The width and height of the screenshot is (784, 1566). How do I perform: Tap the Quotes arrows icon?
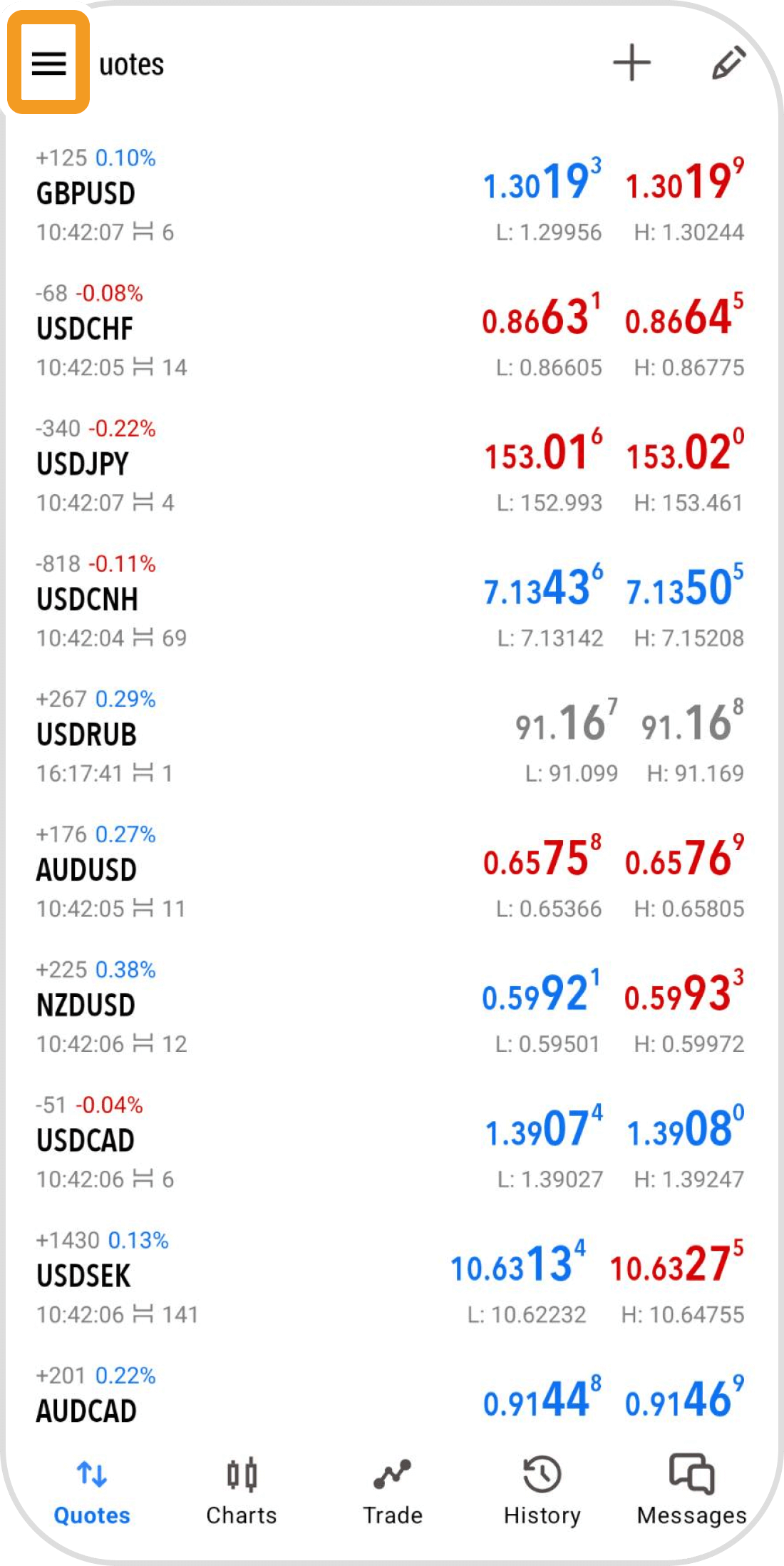[x=92, y=1474]
